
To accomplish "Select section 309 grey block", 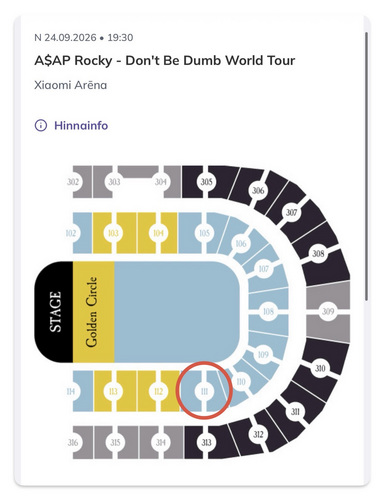I will 328,312.
